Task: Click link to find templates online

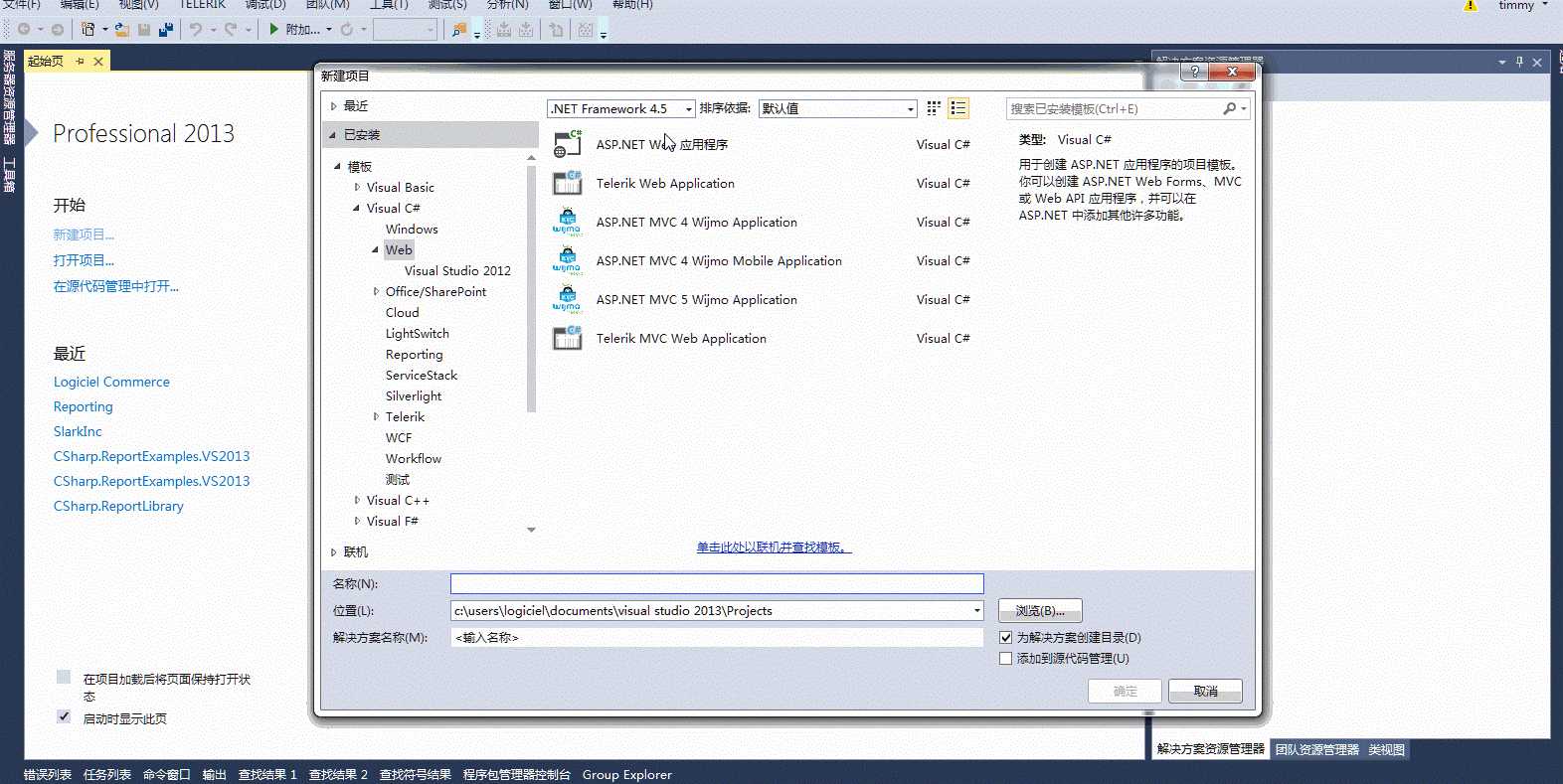Action: point(774,547)
